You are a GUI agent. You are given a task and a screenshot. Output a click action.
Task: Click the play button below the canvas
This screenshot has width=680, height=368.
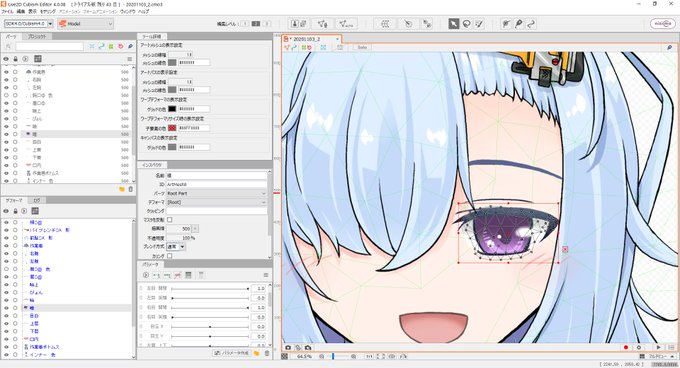(659, 348)
